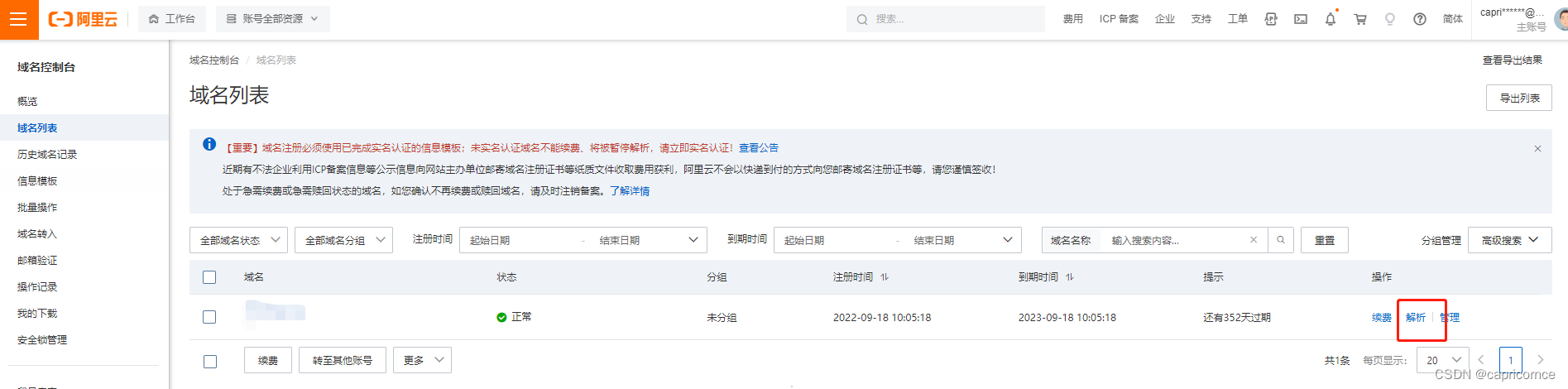Click the 域名控制台 breadcrumb
Screen dimensions: 1568x389
[x=214, y=60]
